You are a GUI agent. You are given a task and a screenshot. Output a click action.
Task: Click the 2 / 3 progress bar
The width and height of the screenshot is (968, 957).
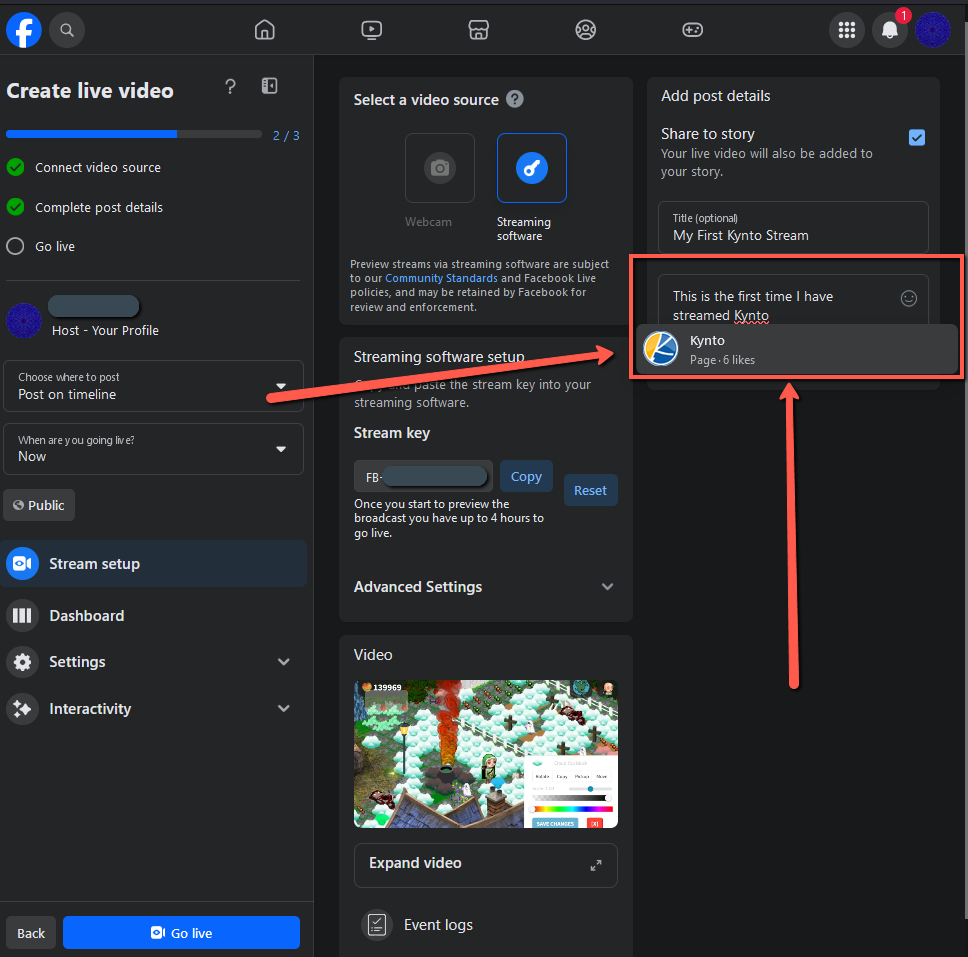[134, 134]
